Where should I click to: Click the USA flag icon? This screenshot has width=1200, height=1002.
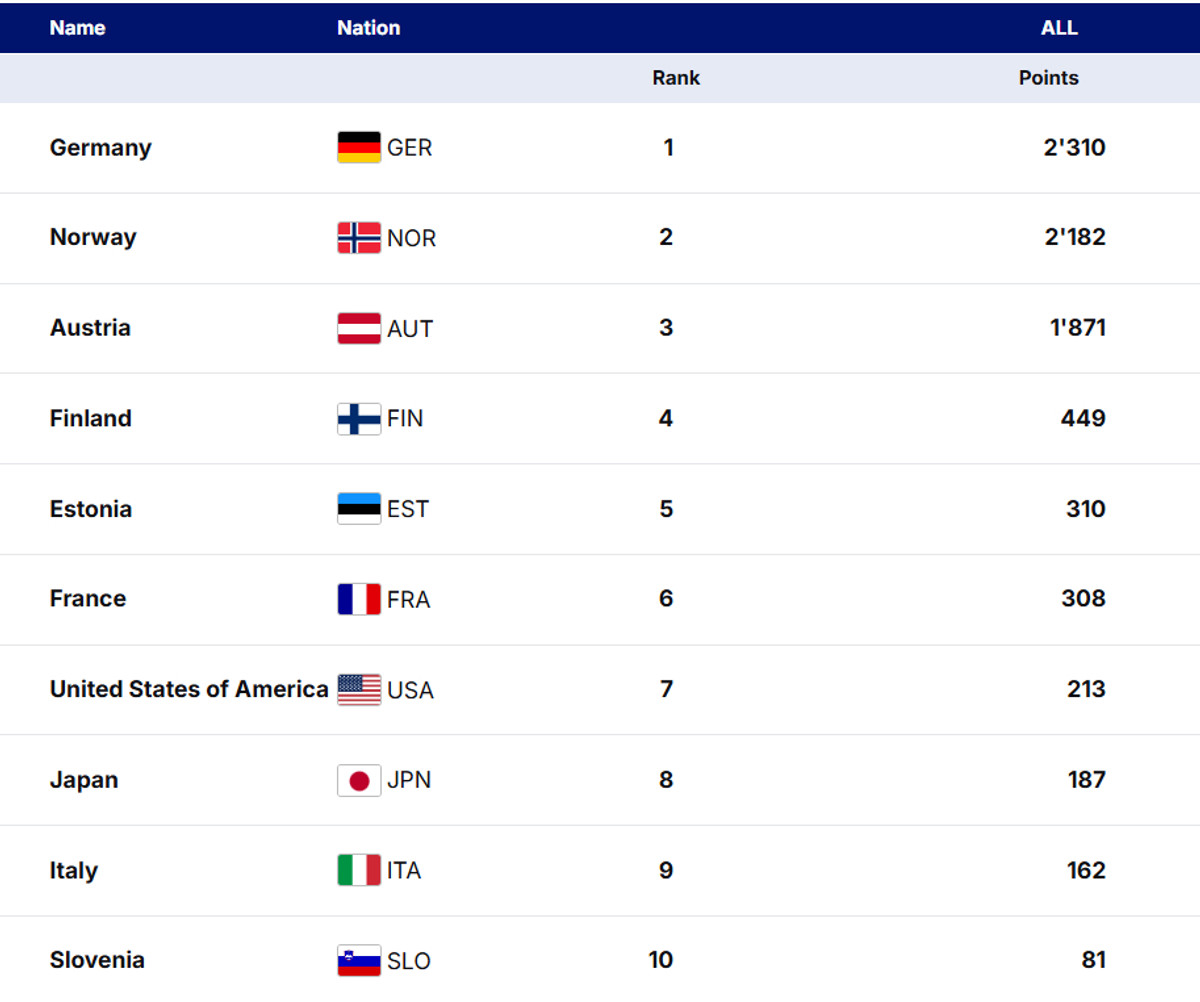coord(359,690)
